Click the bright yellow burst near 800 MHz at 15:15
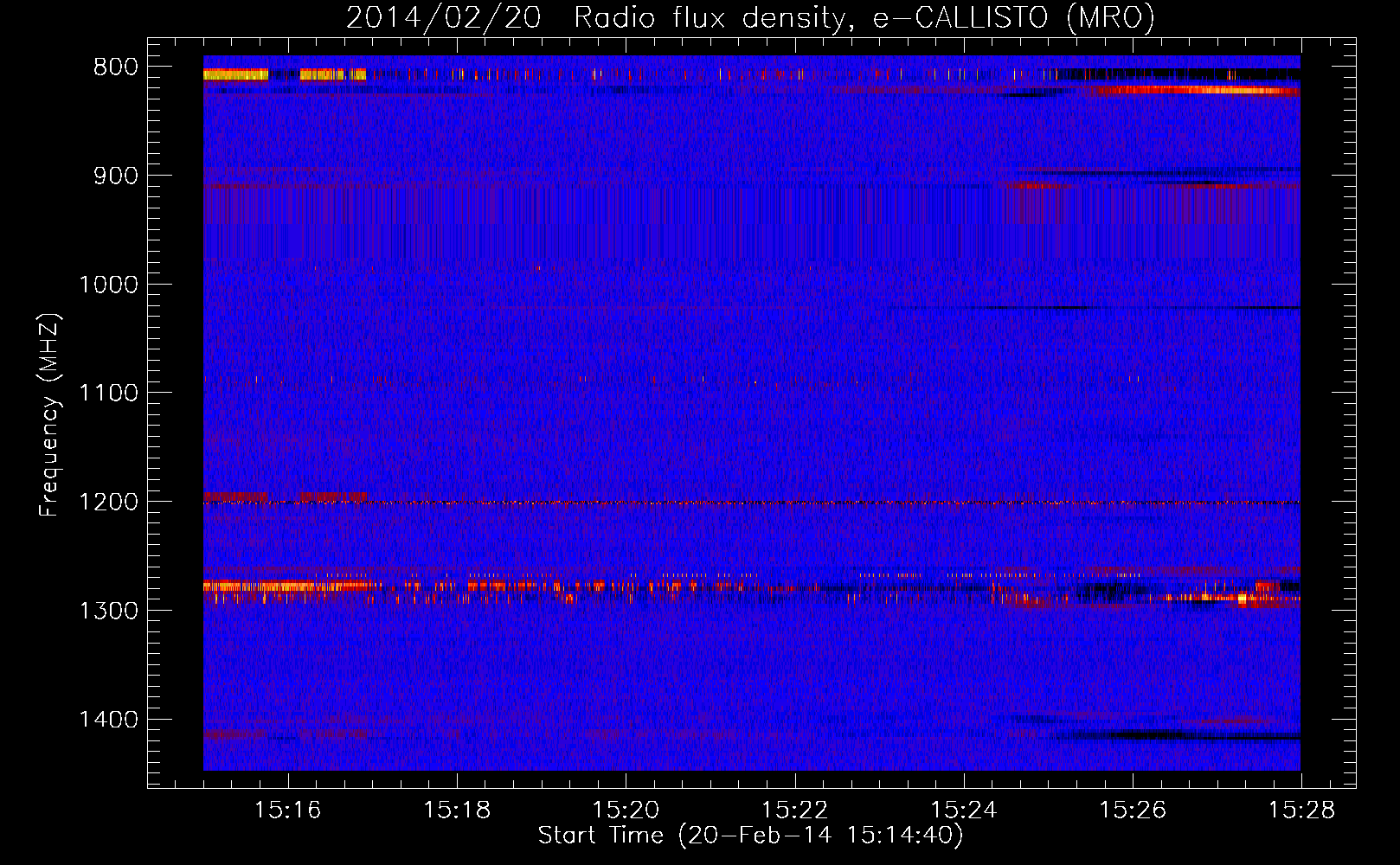Viewport: 1400px width, 865px height. click(x=235, y=74)
